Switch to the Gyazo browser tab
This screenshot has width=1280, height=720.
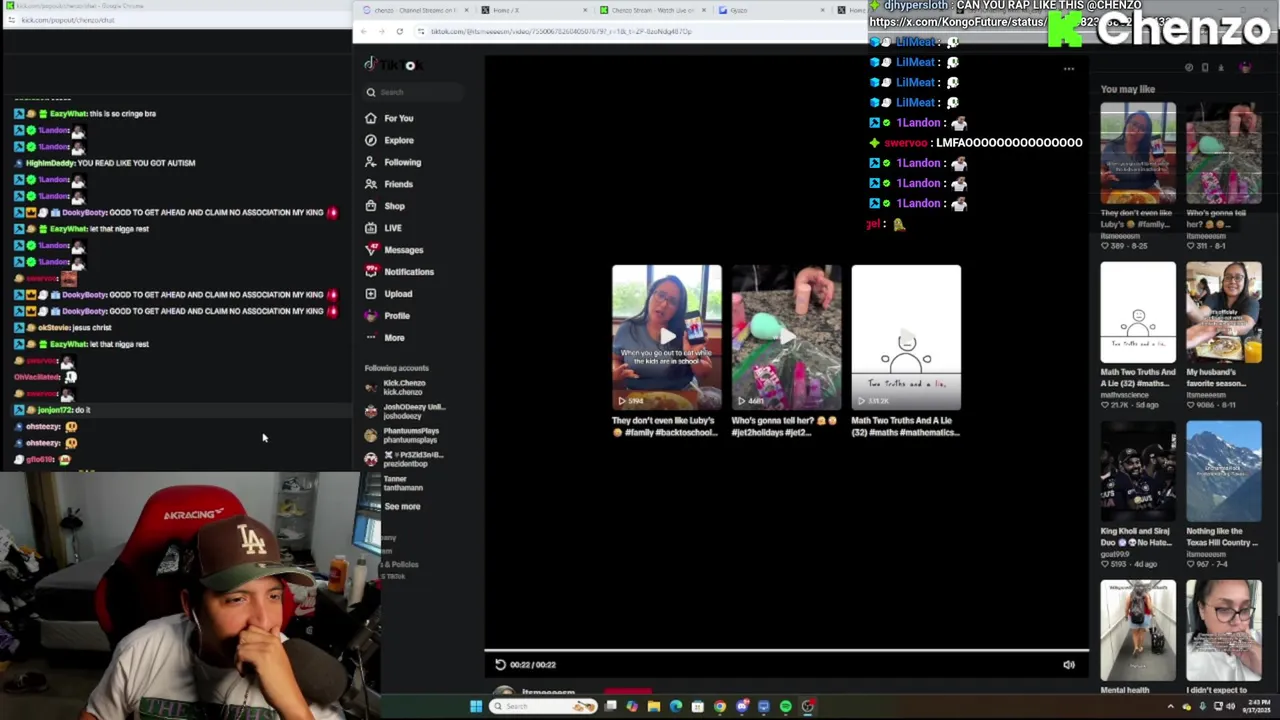pyautogui.click(x=770, y=10)
